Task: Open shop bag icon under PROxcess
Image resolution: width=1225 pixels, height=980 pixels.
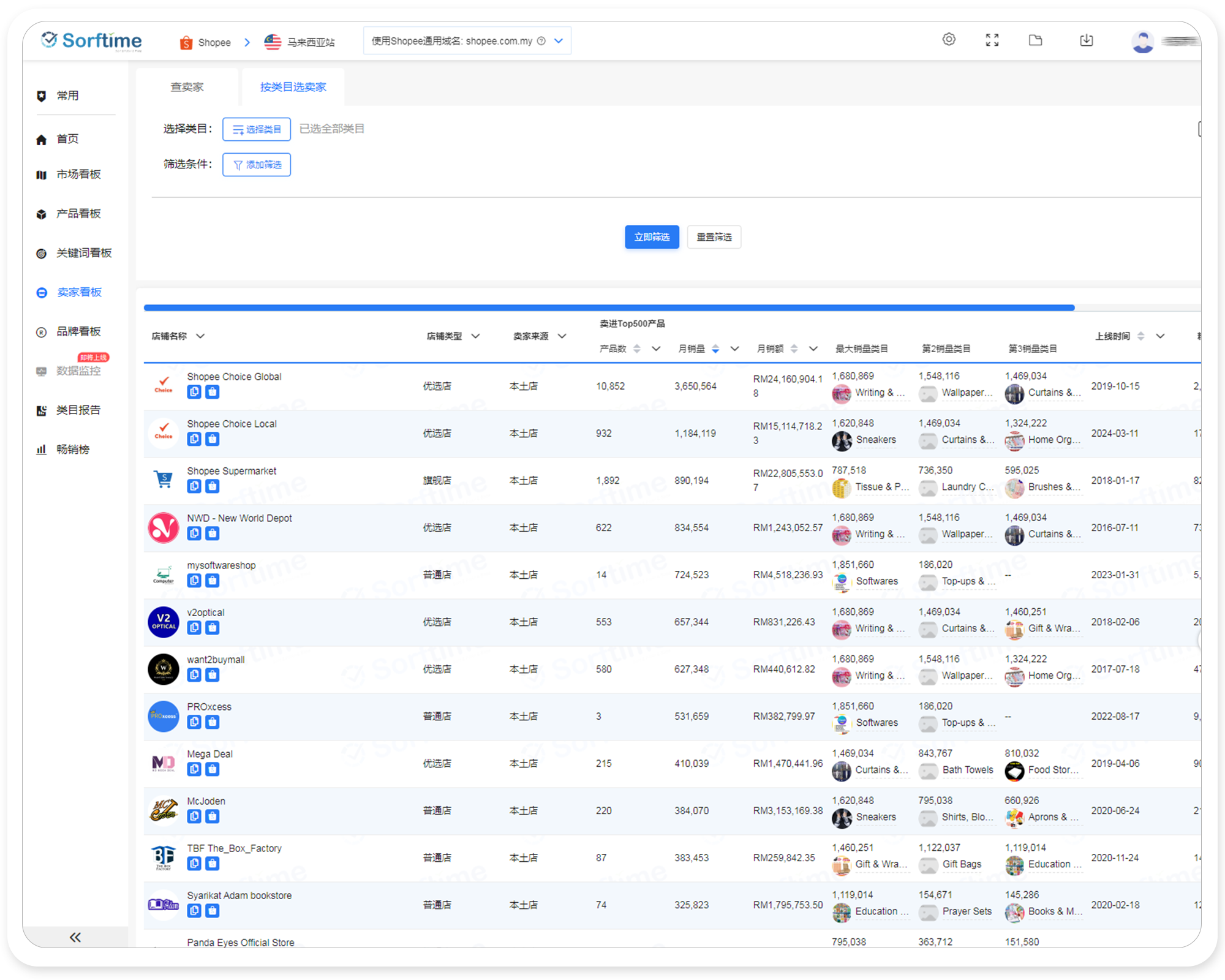Action: coord(212,722)
